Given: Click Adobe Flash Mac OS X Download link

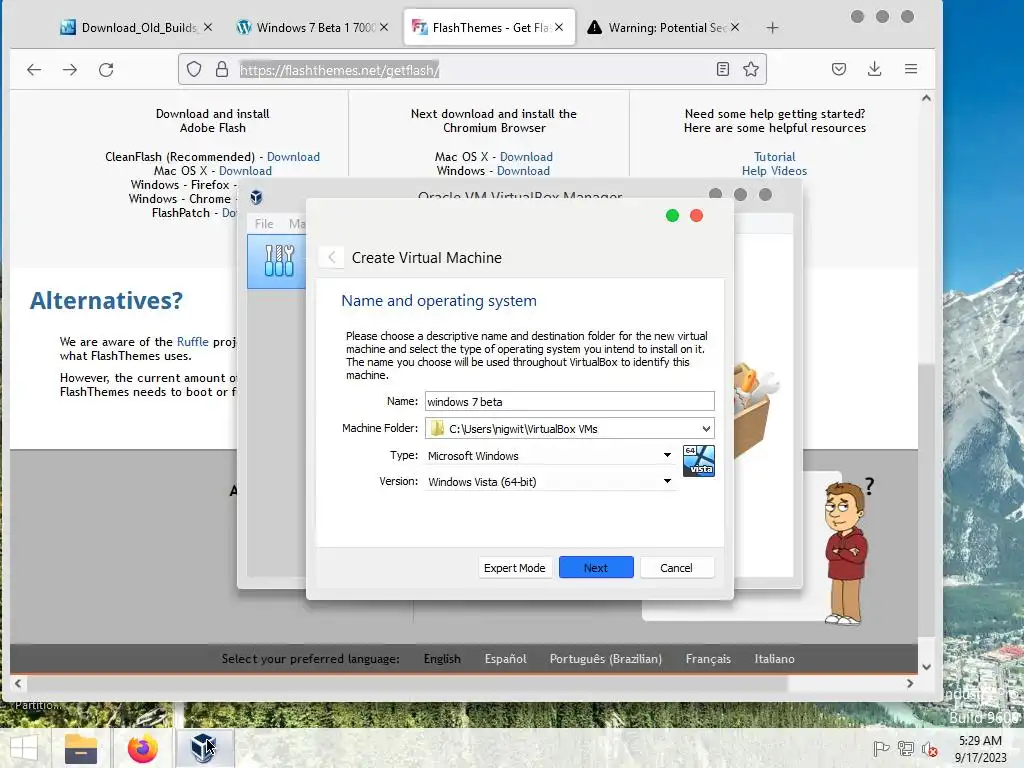Looking at the screenshot, I should pyautogui.click(x=246, y=170).
